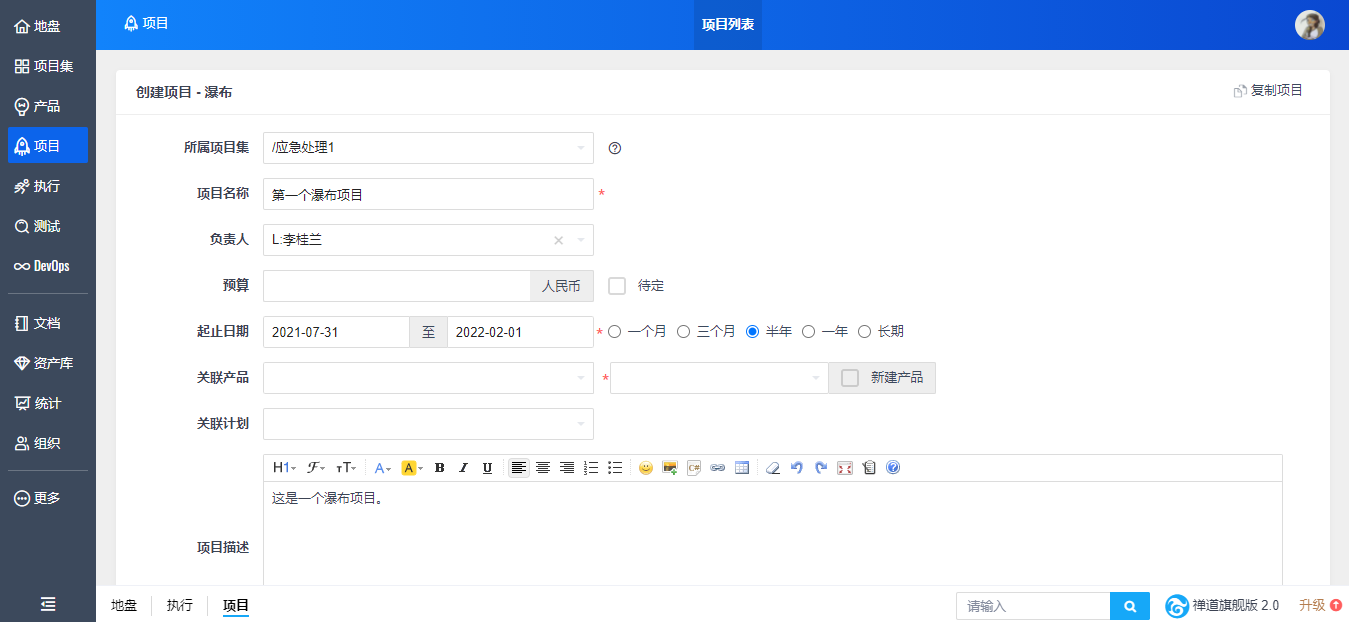Align description text right

tap(567, 467)
